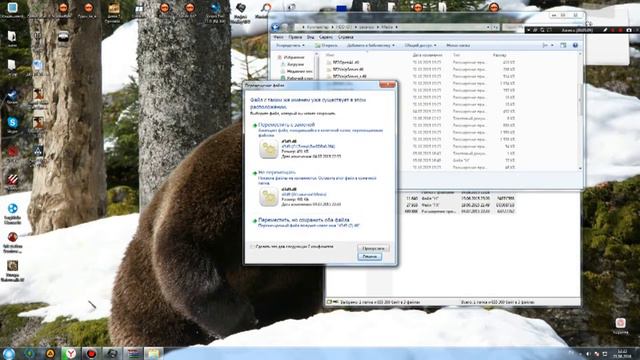The height and width of the screenshot is (360, 640).
Task: Select 'Загрузки' in navigation pane
Action: [x=296, y=64]
